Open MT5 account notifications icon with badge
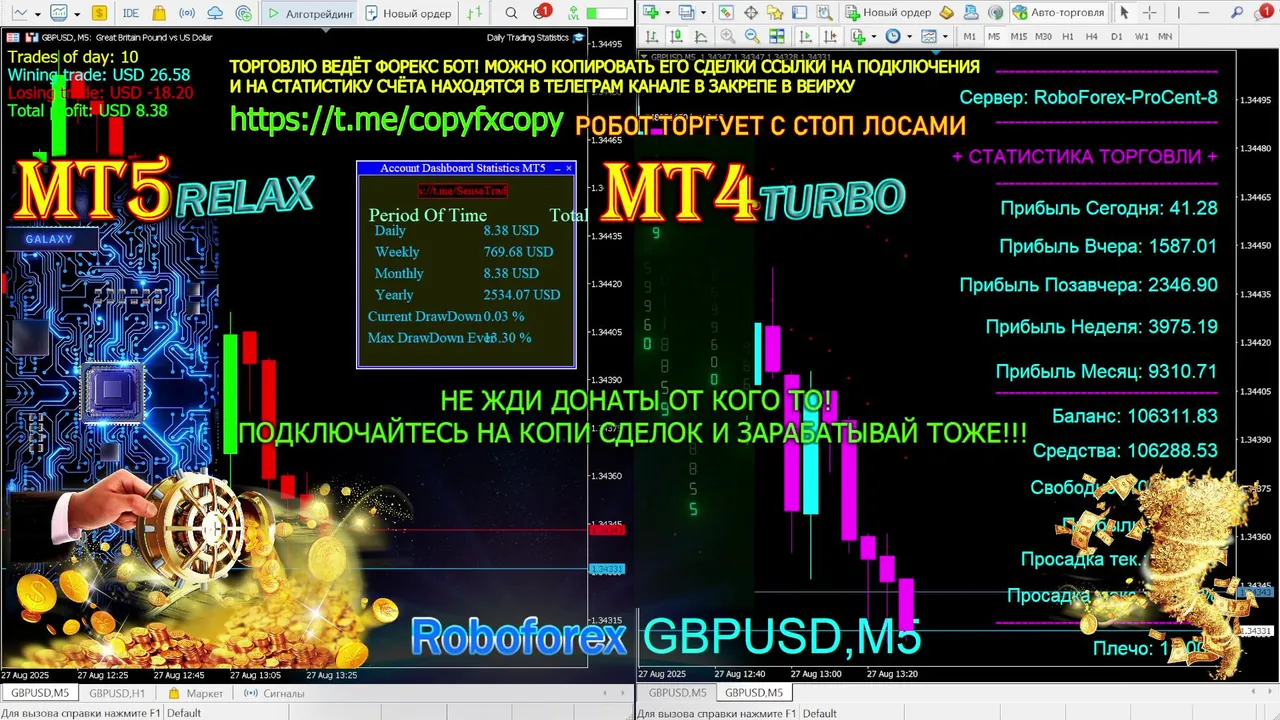Viewport: 1280px width, 720px height. [541, 12]
